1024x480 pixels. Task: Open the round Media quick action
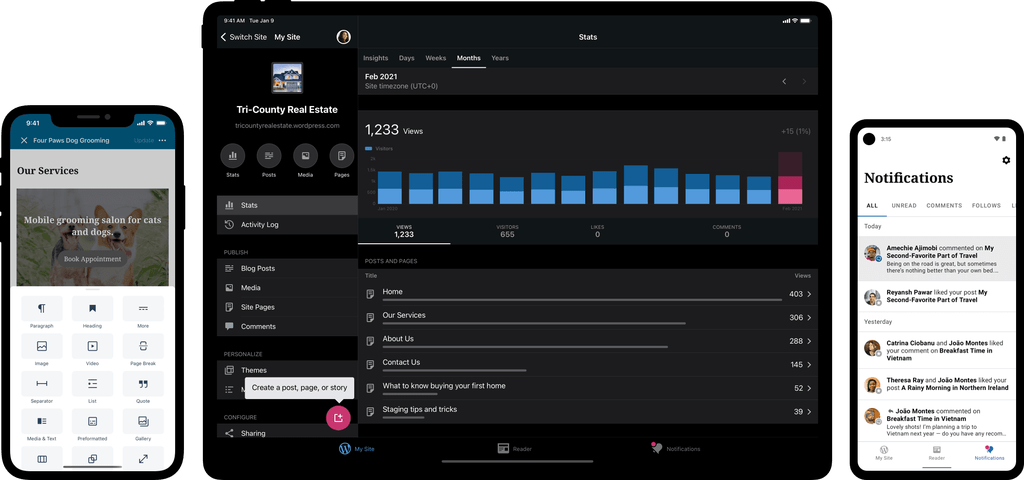[306, 156]
